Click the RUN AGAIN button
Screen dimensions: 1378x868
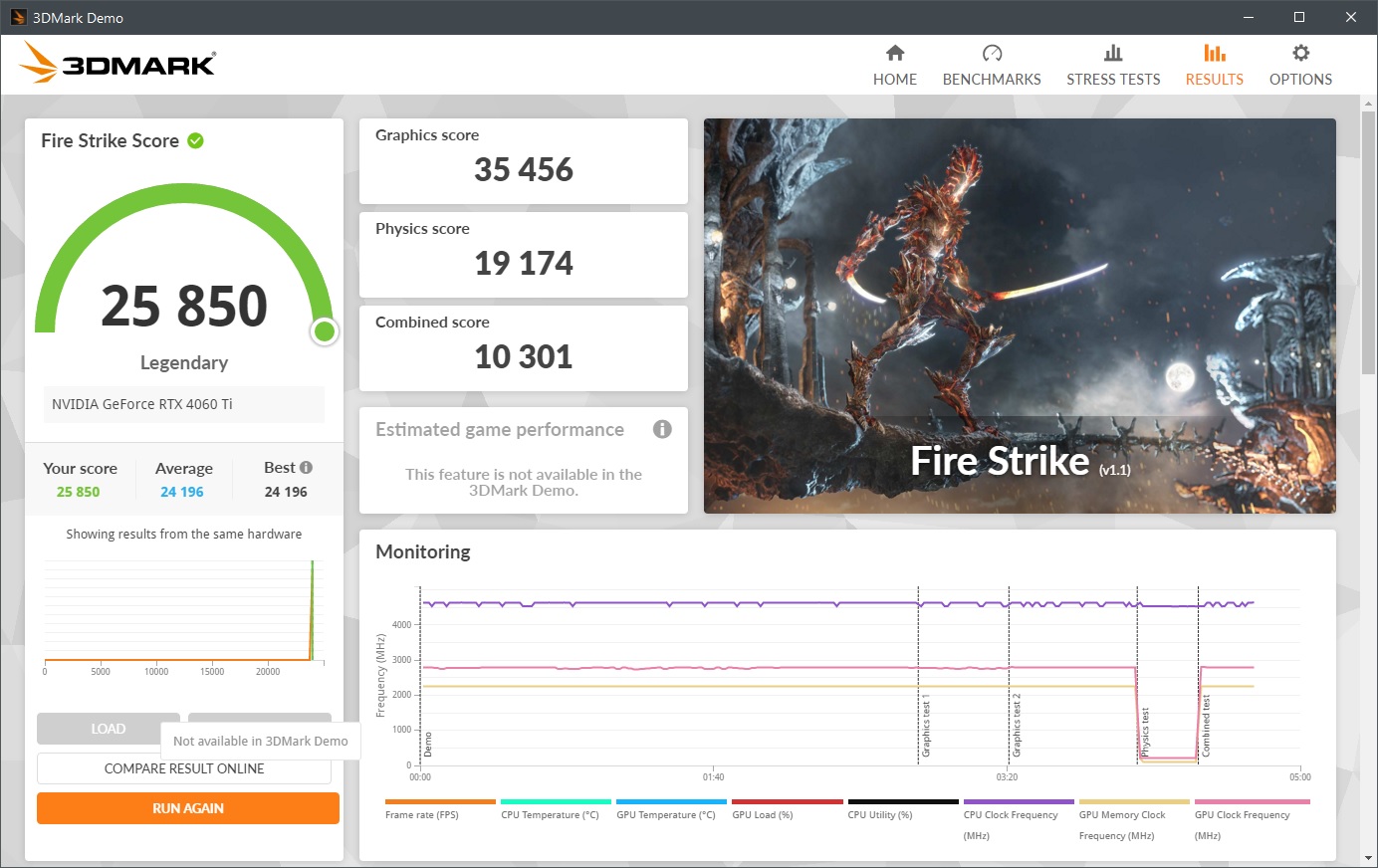click(x=188, y=808)
